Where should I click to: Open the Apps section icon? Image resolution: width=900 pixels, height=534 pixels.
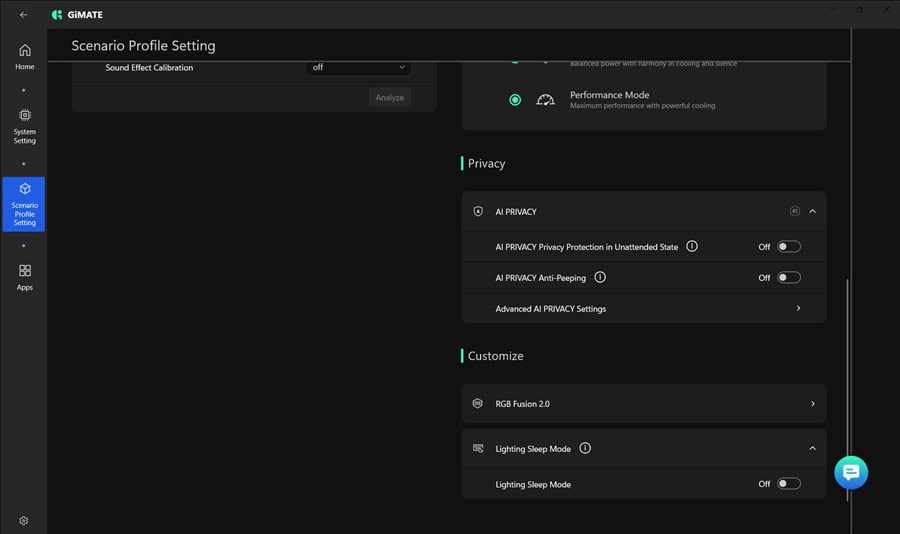point(24,276)
